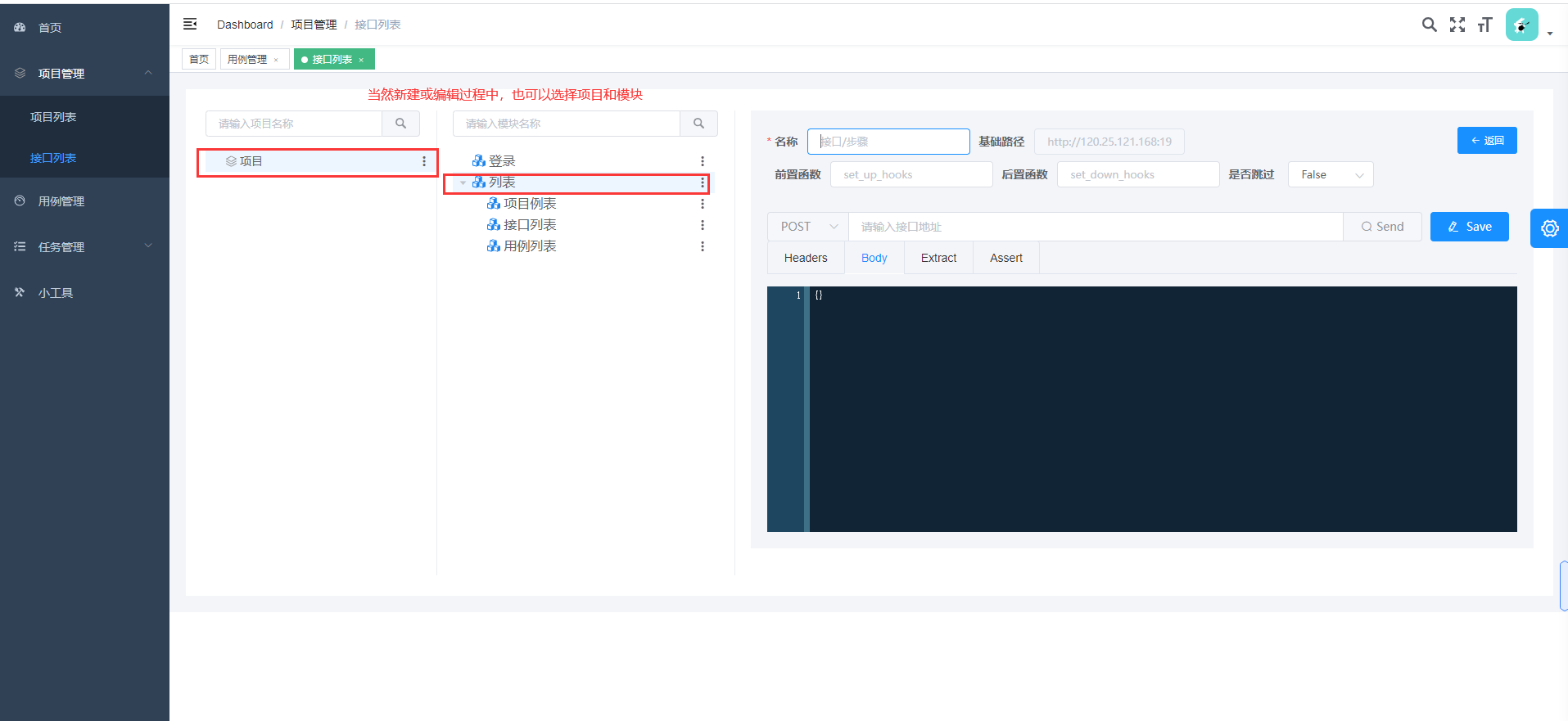The image size is (1568, 721).
Task: Open more options for 列表 module
Action: 703,183
